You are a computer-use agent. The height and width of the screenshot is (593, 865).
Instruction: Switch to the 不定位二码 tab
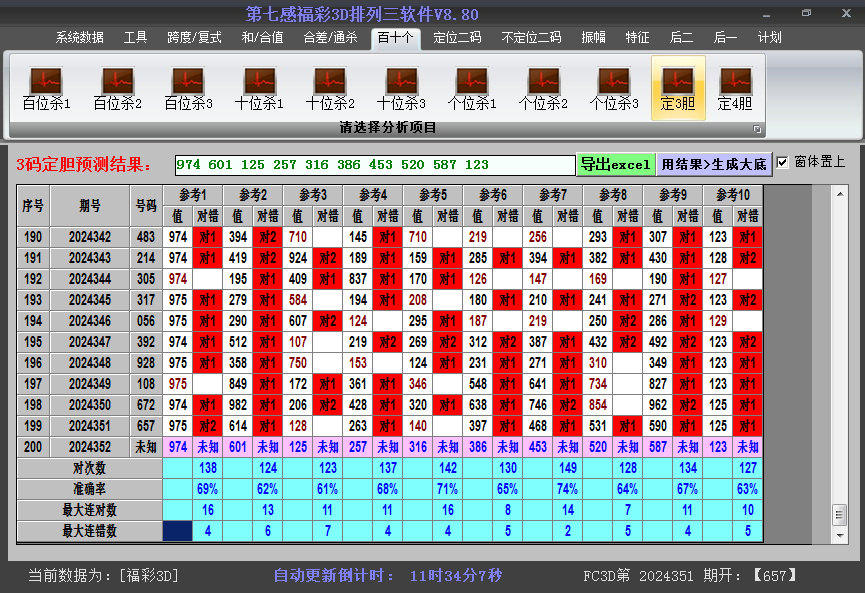pos(531,38)
